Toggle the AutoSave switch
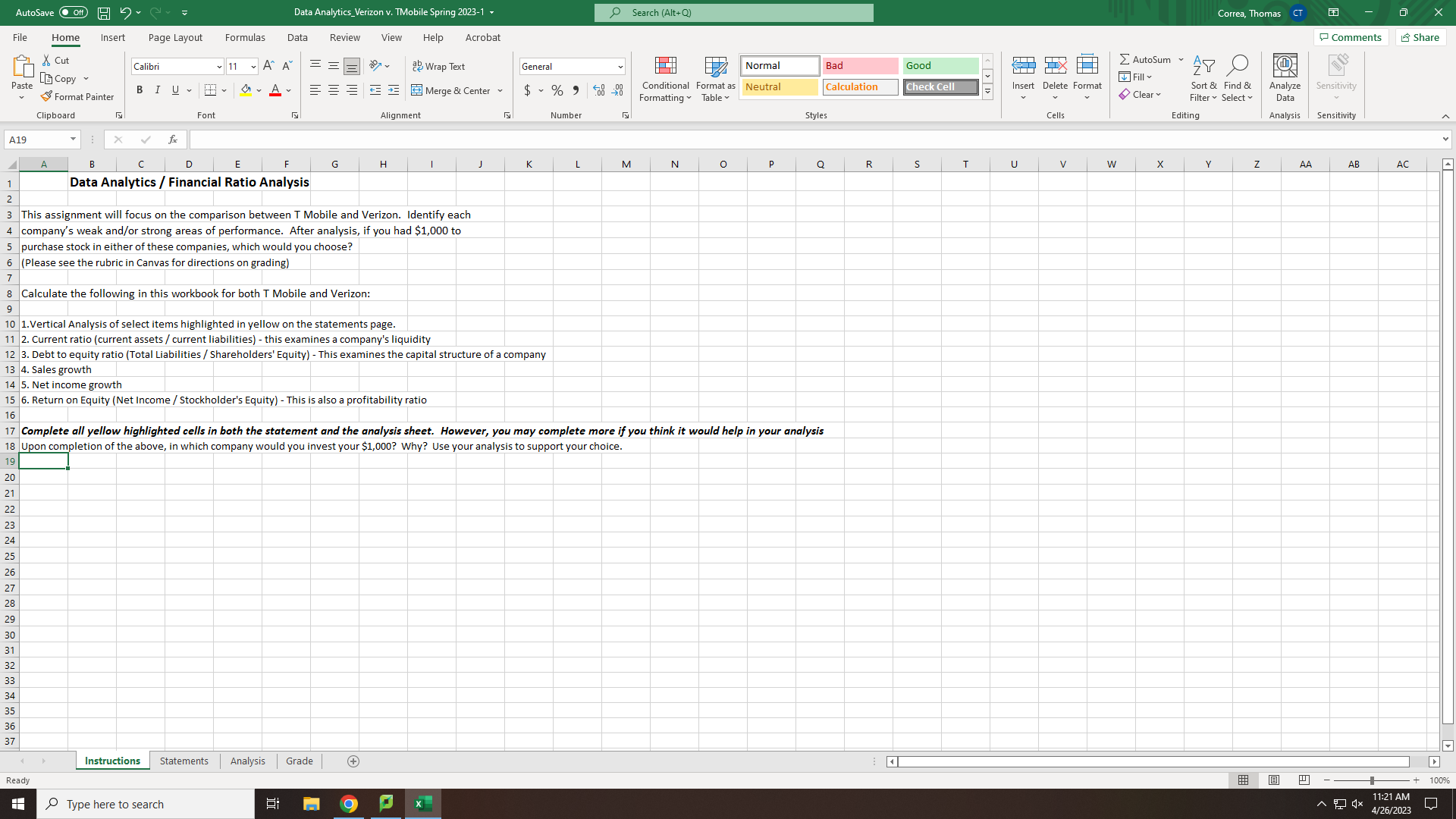This screenshot has height=819, width=1456. click(x=73, y=13)
